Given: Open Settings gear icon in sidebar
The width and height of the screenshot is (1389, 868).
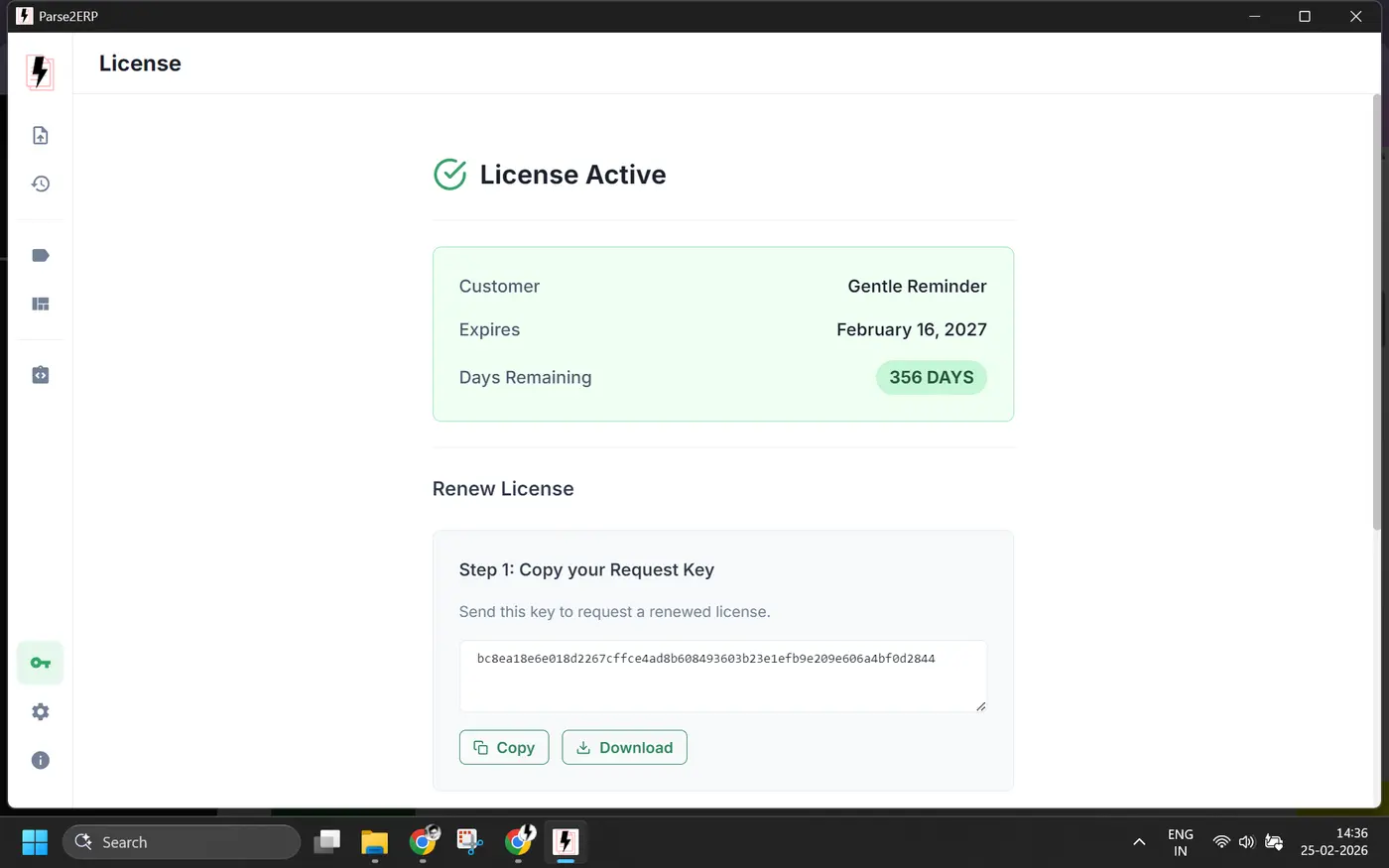Looking at the screenshot, I should point(41,712).
